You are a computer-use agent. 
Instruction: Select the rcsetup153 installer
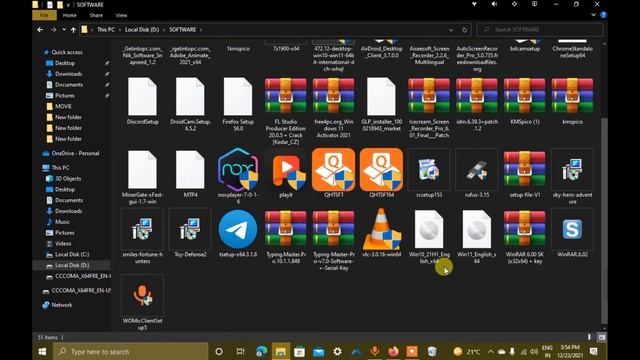coord(429,169)
